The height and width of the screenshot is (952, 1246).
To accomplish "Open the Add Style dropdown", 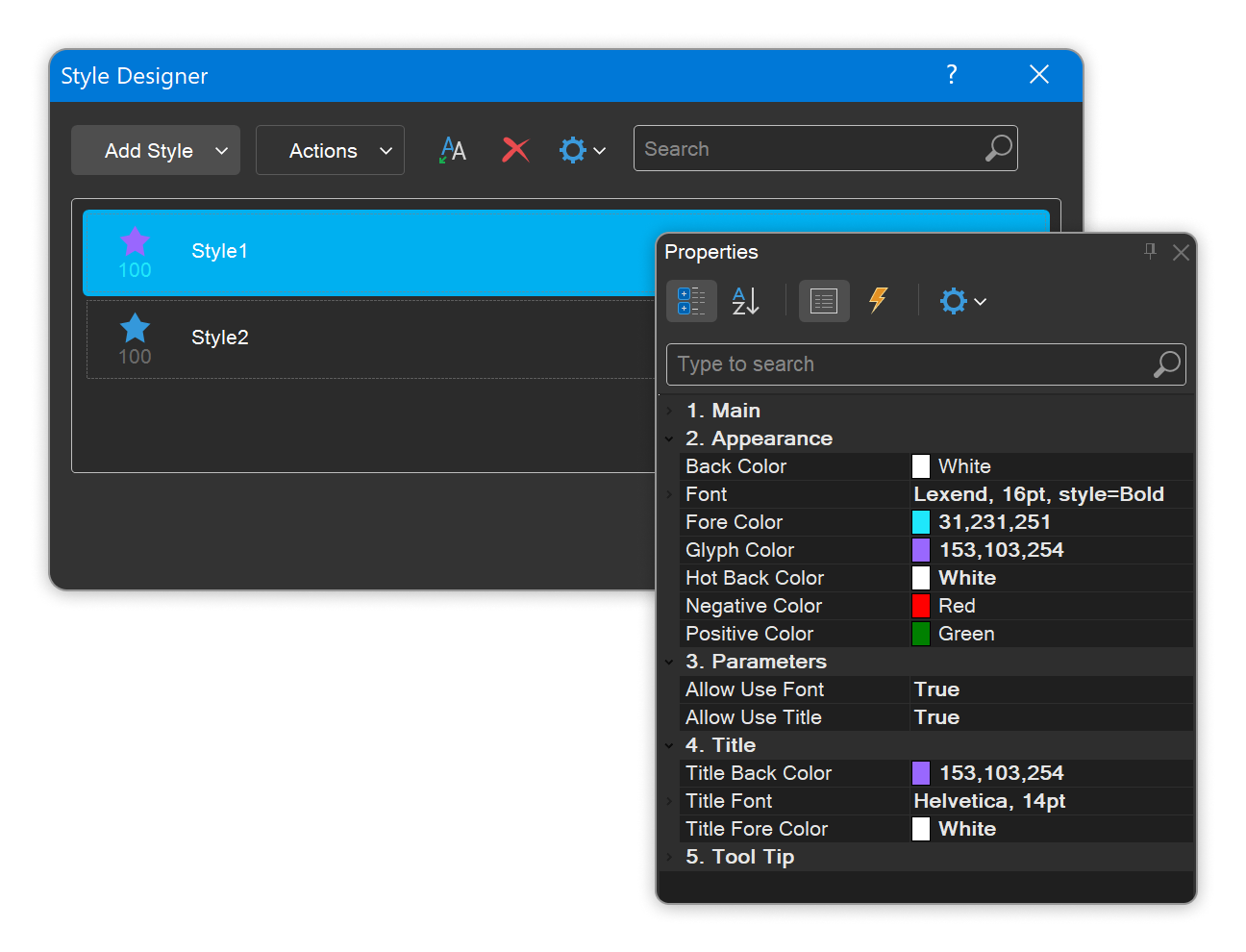I will coord(156,150).
